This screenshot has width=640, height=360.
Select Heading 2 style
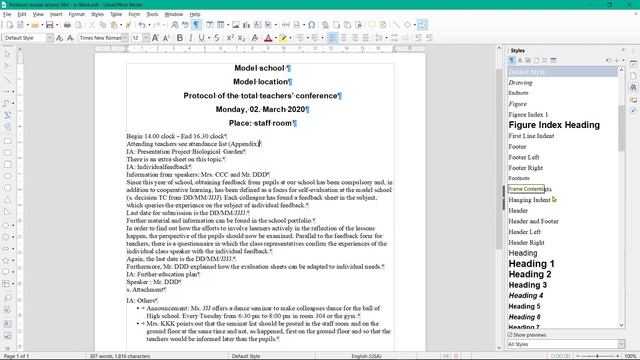[x=530, y=274]
